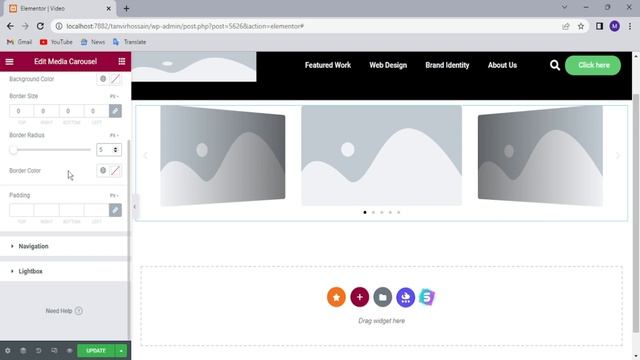Click the orange star favorites icon
Image resolution: width=640 pixels, height=360 pixels.
(336, 297)
